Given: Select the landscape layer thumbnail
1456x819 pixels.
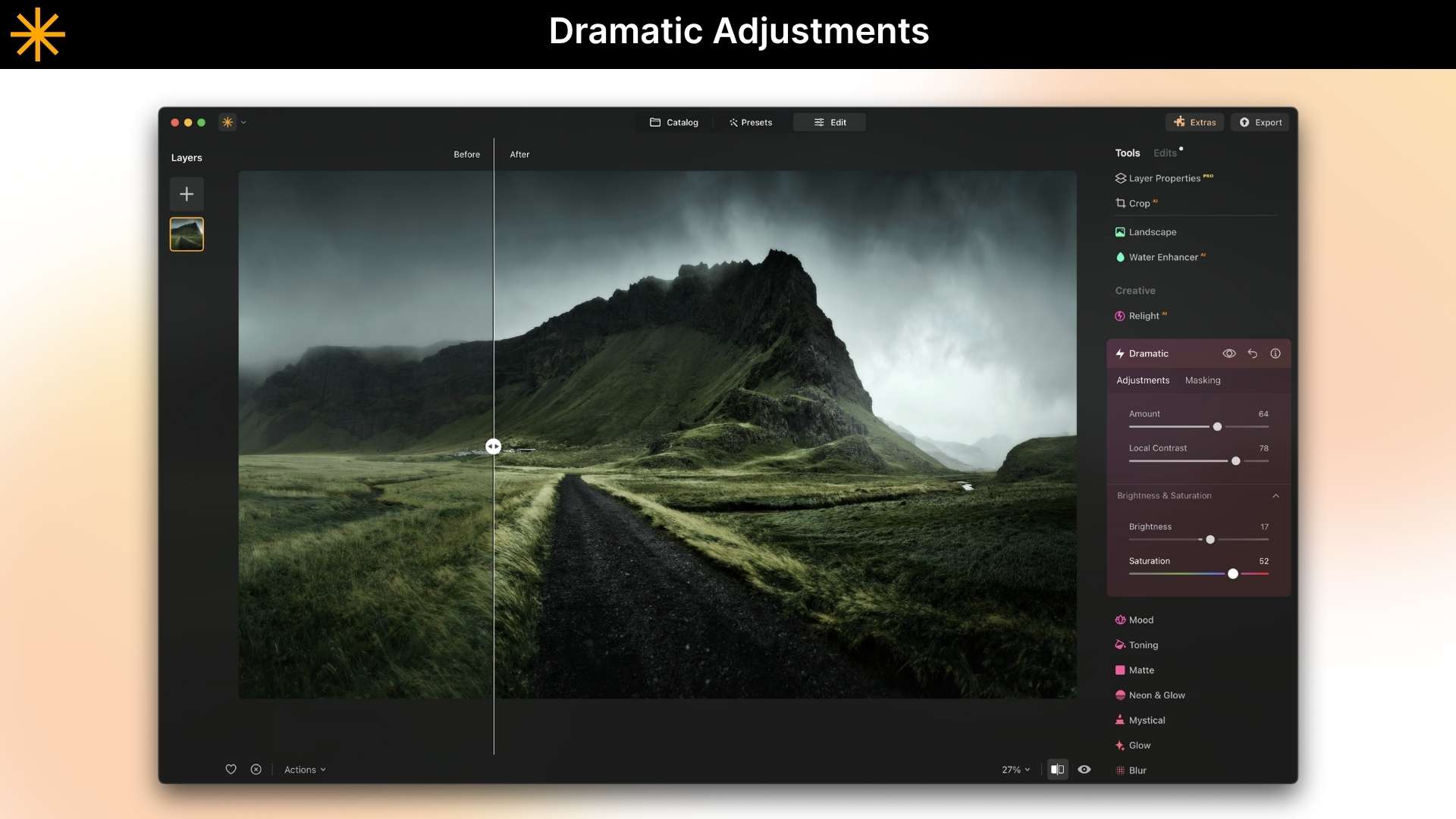Looking at the screenshot, I should click(x=187, y=234).
